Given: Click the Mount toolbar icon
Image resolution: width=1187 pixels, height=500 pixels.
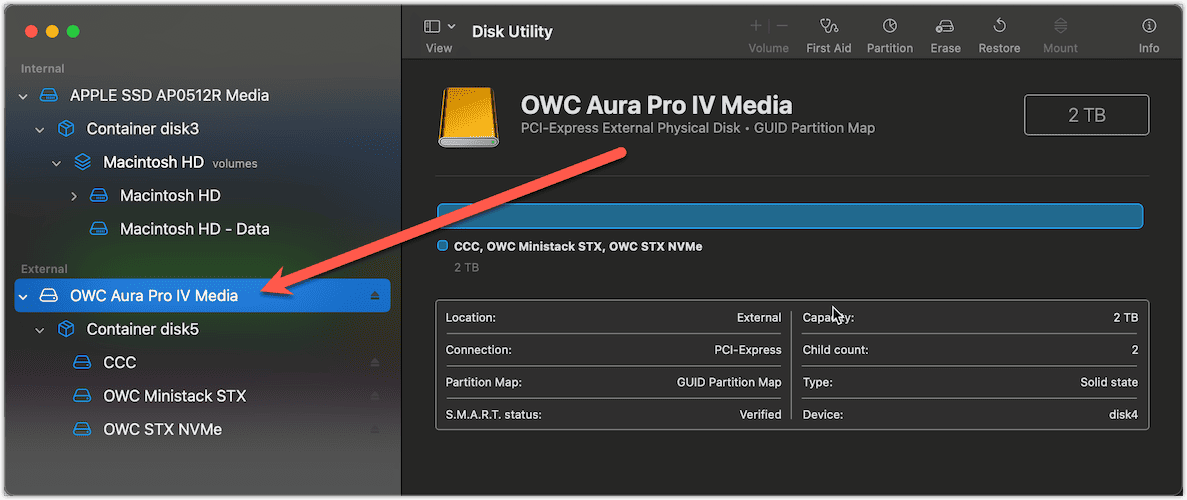Looking at the screenshot, I should coord(1060,27).
